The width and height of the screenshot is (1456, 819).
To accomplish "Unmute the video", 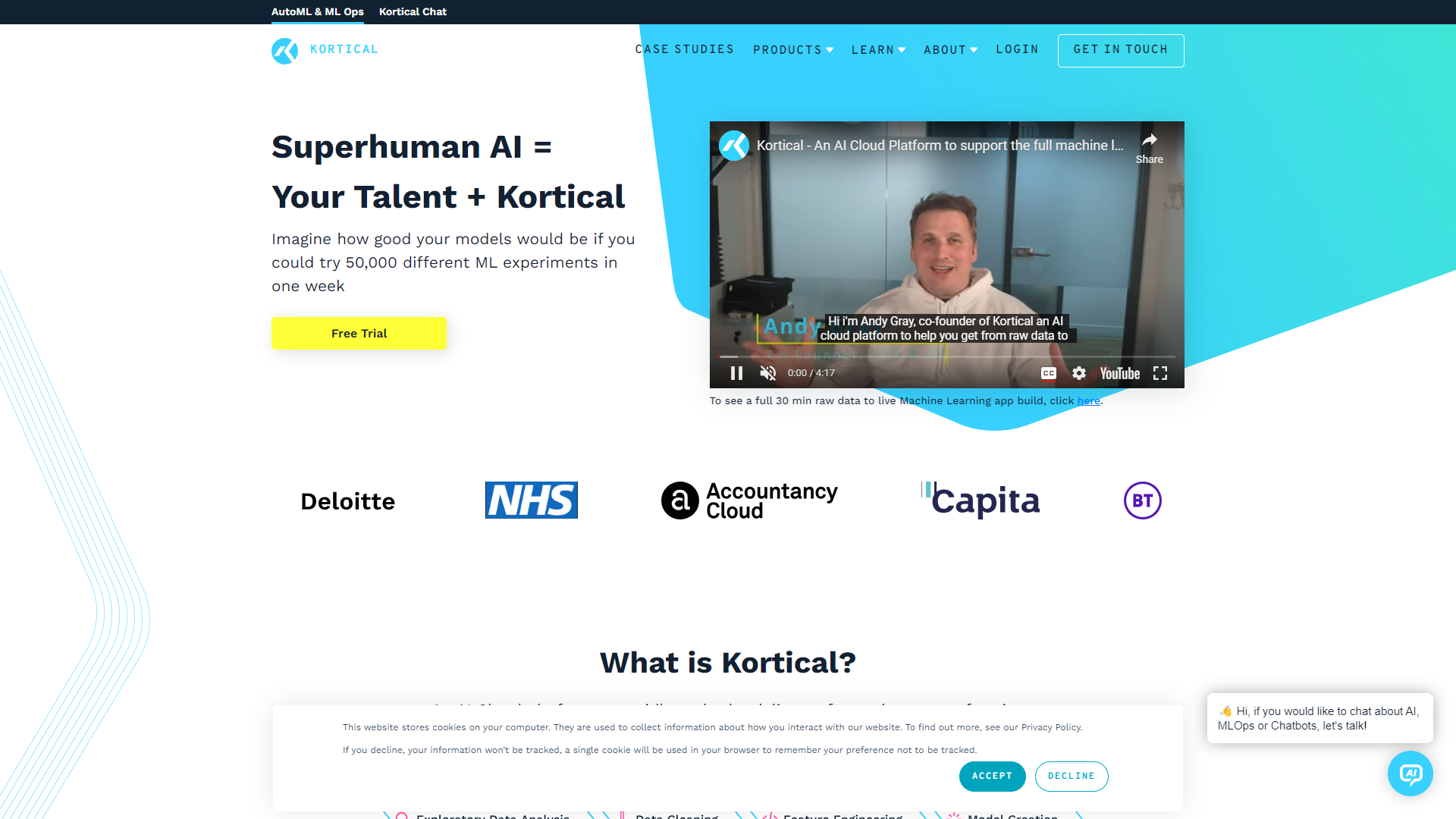I will [x=767, y=373].
